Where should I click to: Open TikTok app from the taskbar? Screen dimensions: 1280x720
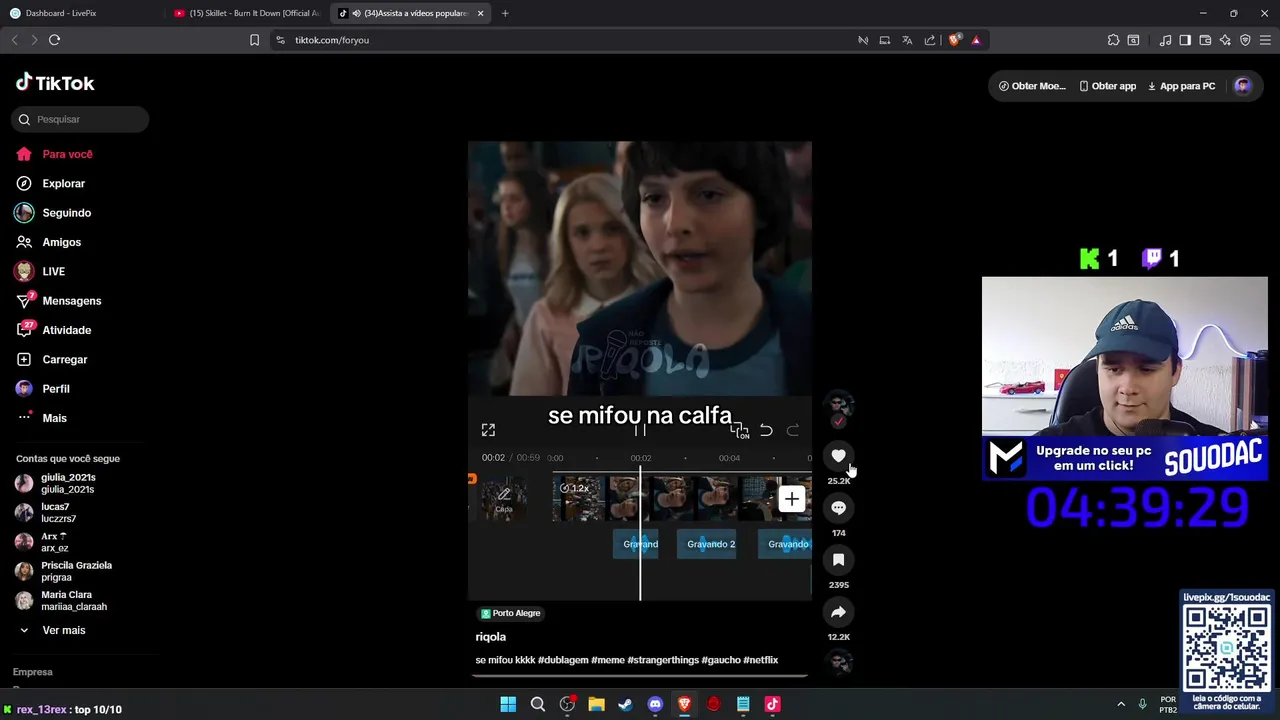[x=772, y=704]
